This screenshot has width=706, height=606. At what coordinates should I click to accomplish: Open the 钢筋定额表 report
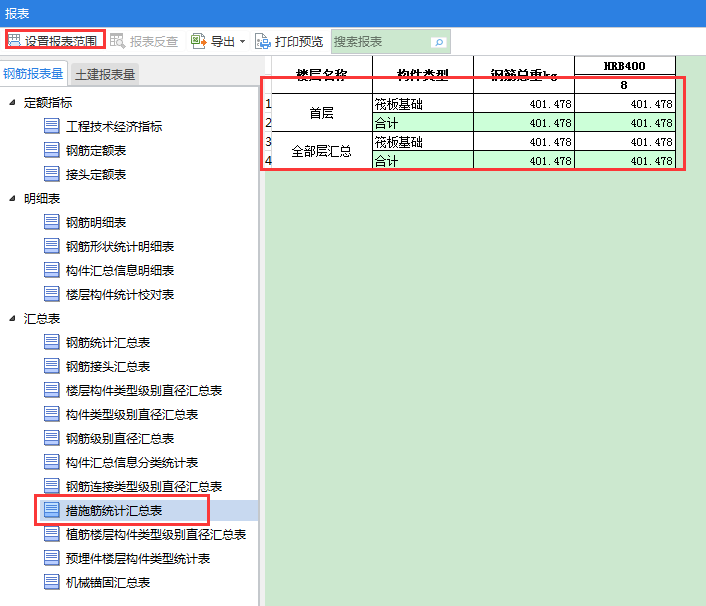tap(96, 150)
